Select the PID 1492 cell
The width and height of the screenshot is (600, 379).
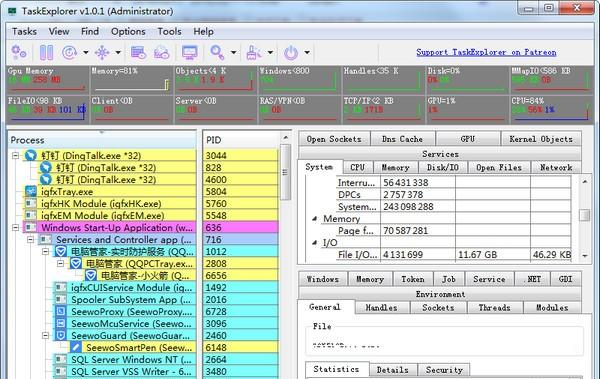tap(241, 288)
